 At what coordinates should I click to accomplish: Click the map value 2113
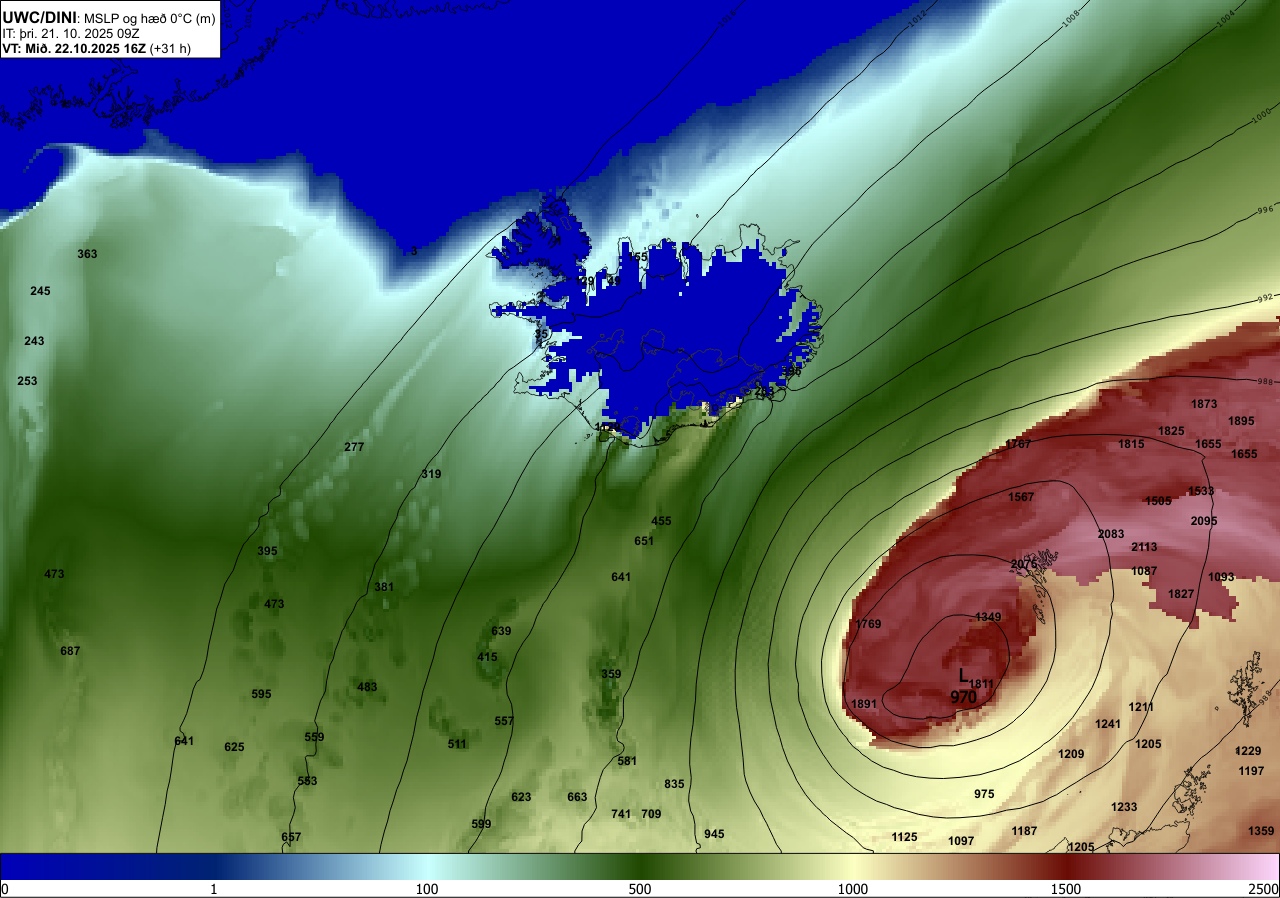(1144, 547)
